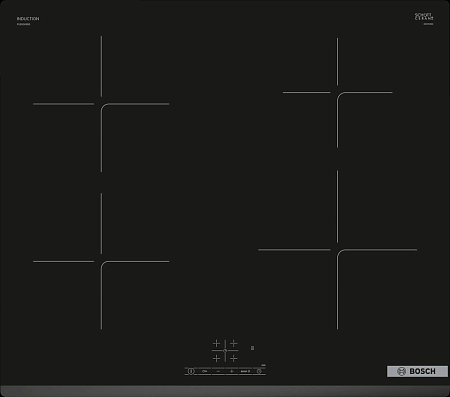Select the top-left zone plus symbol

[x=216, y=343]
